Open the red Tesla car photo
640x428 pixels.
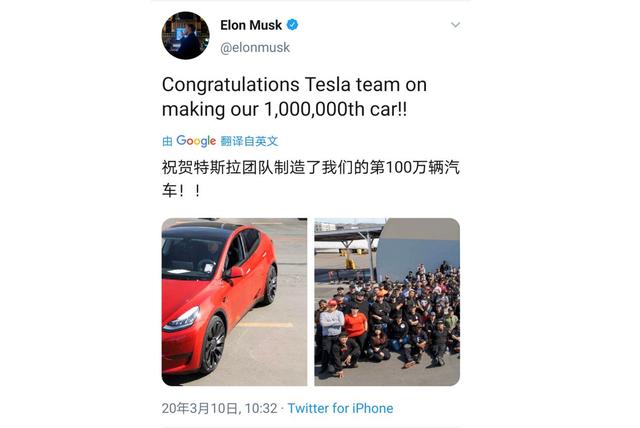point(234,301)
